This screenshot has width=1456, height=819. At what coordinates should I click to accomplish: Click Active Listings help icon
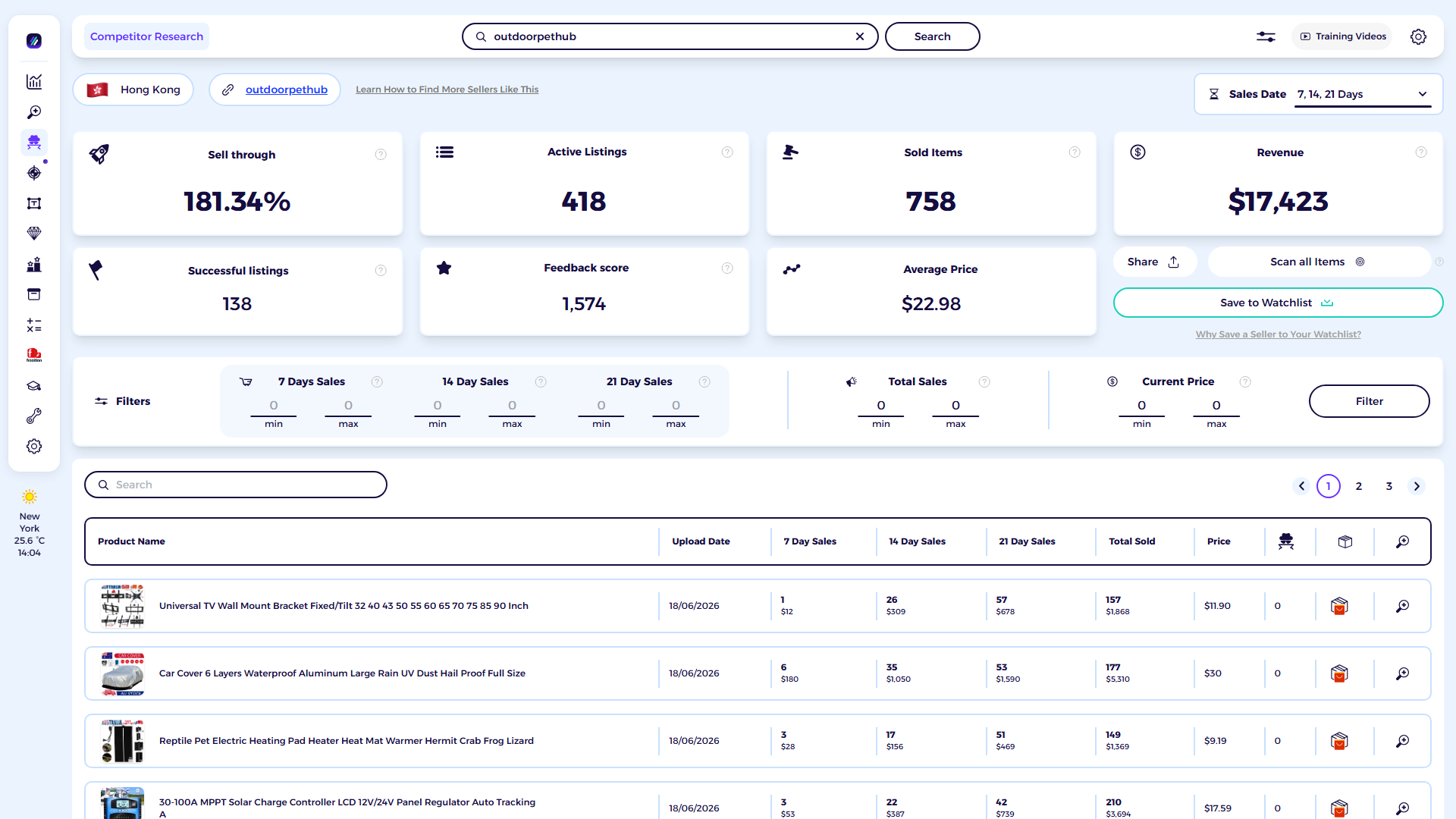click(727, 152)
